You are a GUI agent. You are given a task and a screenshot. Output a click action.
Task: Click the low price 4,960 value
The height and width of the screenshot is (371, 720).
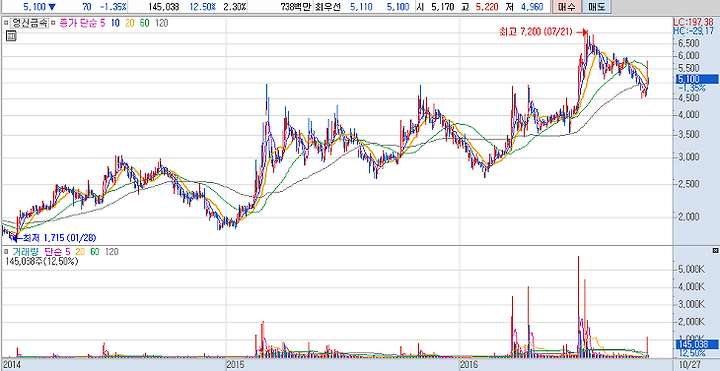[533, 6]
